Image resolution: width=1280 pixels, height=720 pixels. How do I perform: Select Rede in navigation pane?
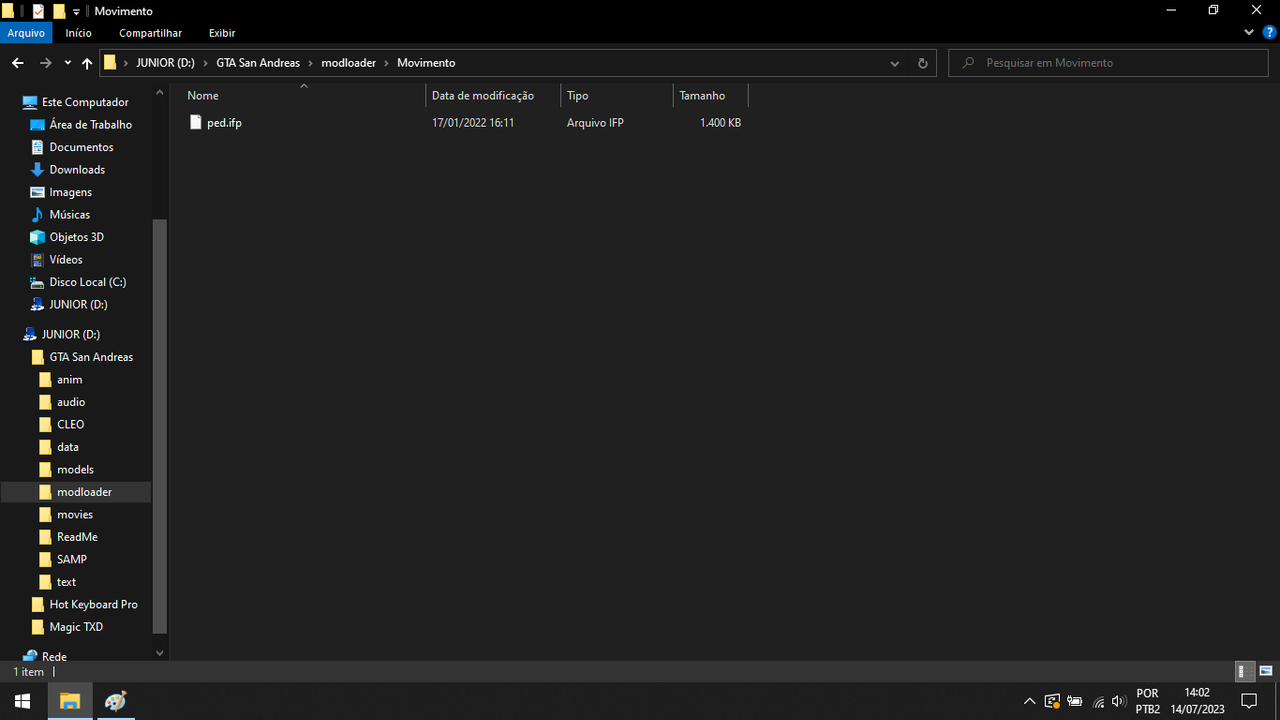54,657
